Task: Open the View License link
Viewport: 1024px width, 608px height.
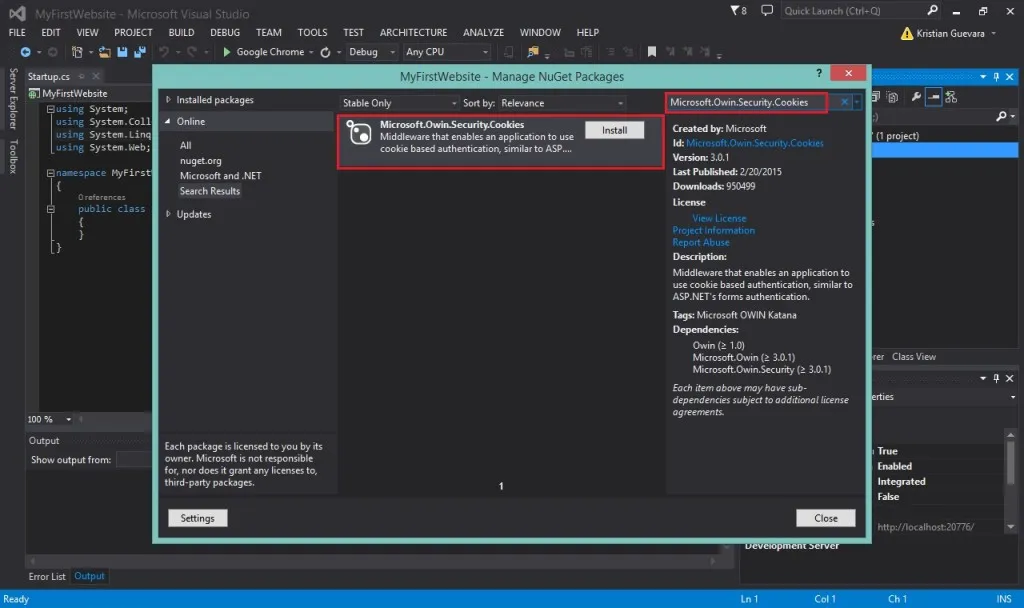Action: click(719, 218)
